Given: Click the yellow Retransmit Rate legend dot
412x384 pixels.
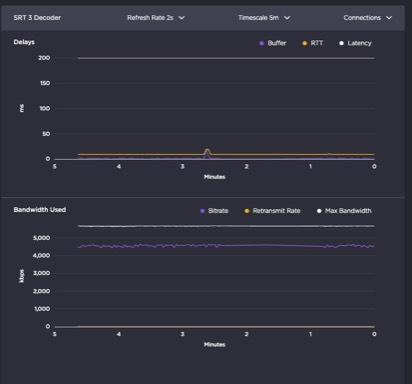Looking at the screenshot, I should [247, 211].
